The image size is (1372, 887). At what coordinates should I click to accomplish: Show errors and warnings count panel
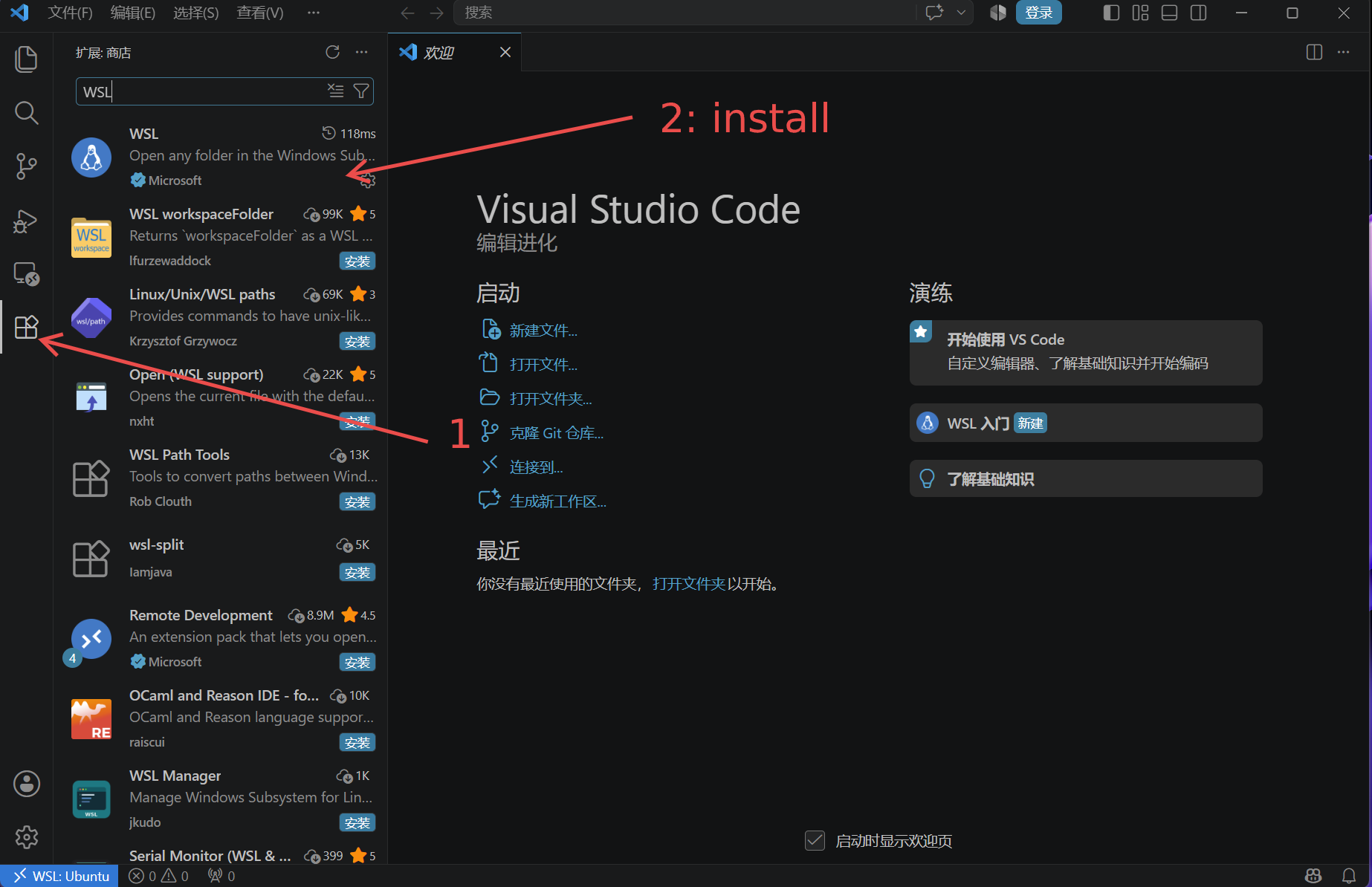(x=159, y=876)
